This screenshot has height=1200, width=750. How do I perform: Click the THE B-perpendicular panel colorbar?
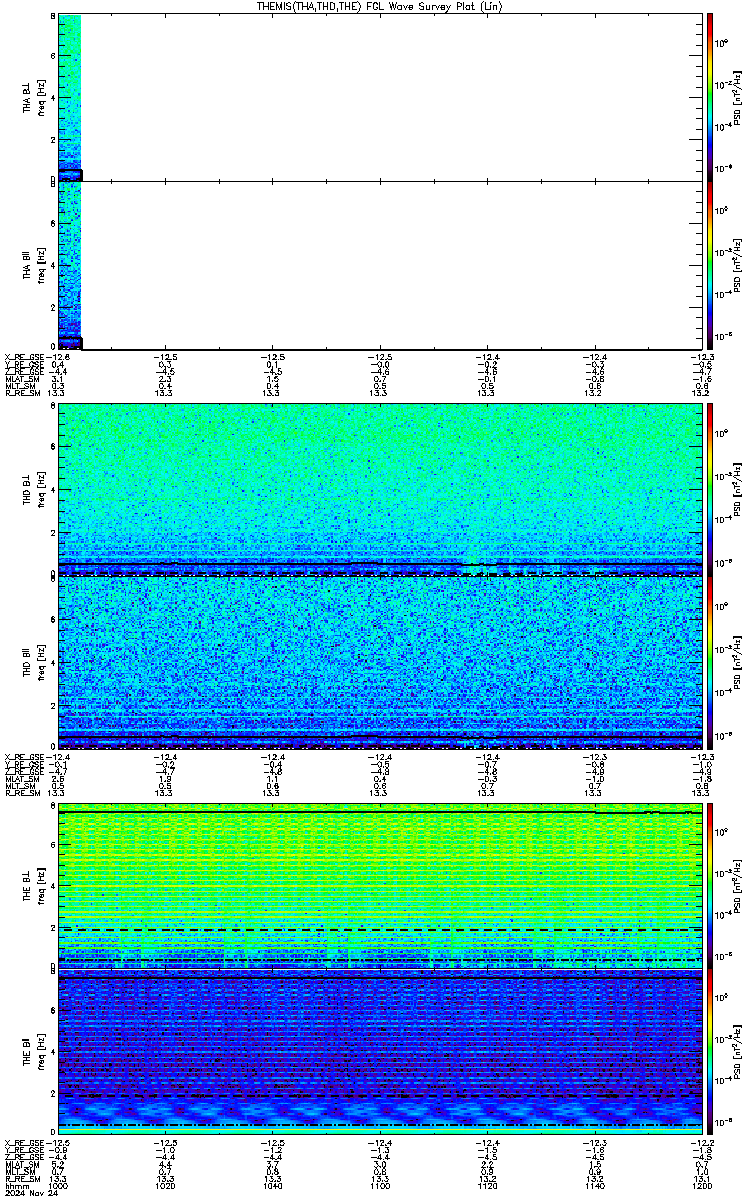pyautogui.click(x=710, y=884)
